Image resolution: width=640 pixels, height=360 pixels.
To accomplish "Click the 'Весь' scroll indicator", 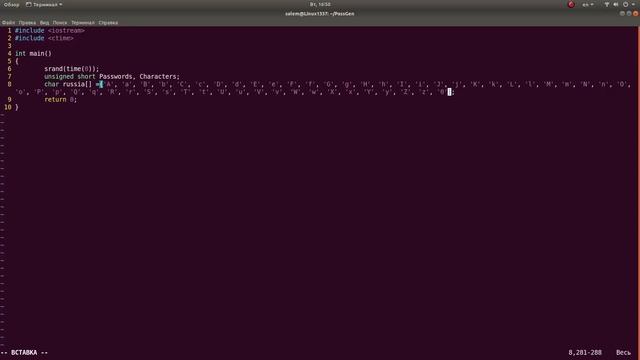I will point(623,353).
